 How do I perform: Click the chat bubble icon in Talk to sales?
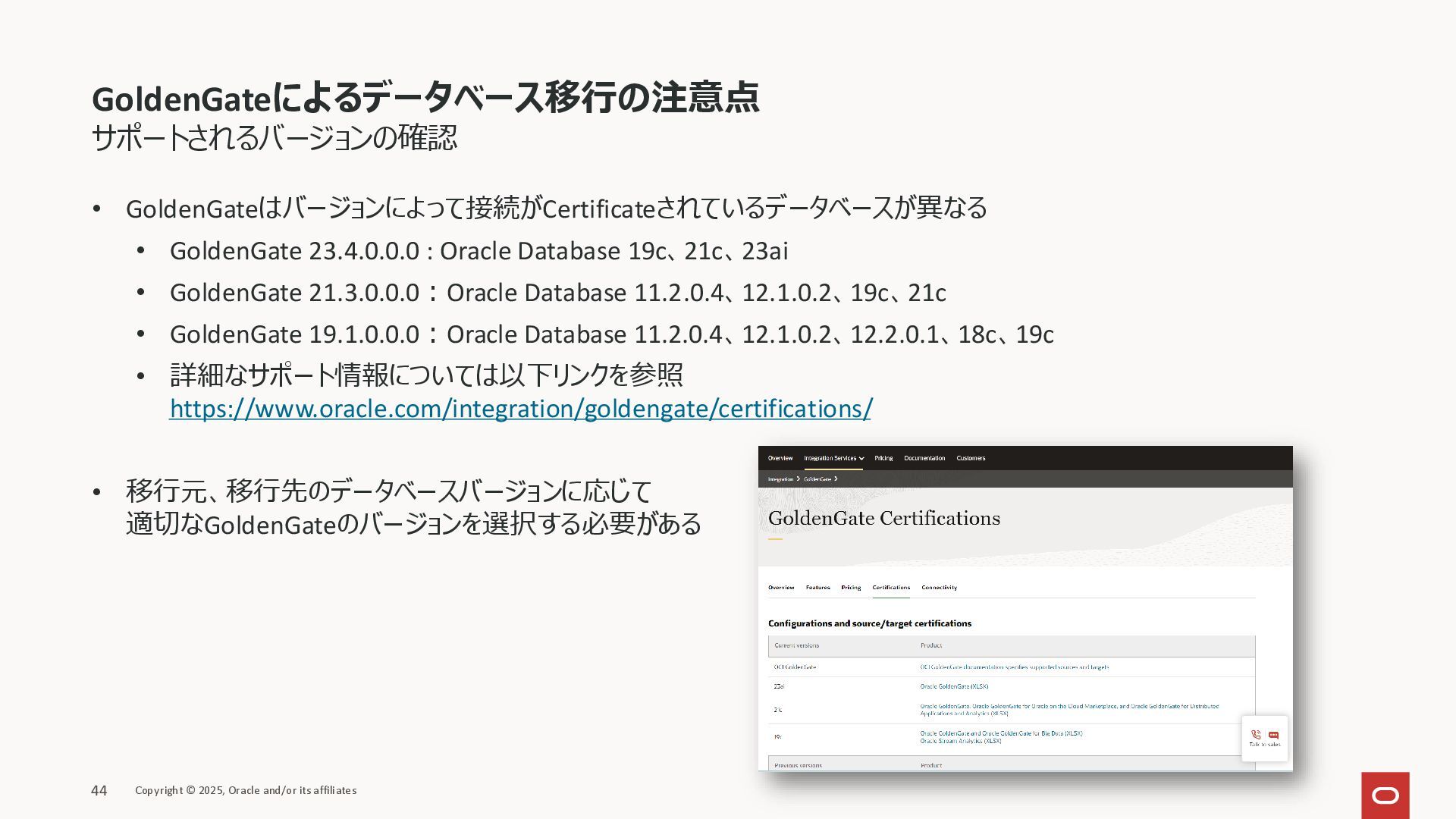[1273, 735]
